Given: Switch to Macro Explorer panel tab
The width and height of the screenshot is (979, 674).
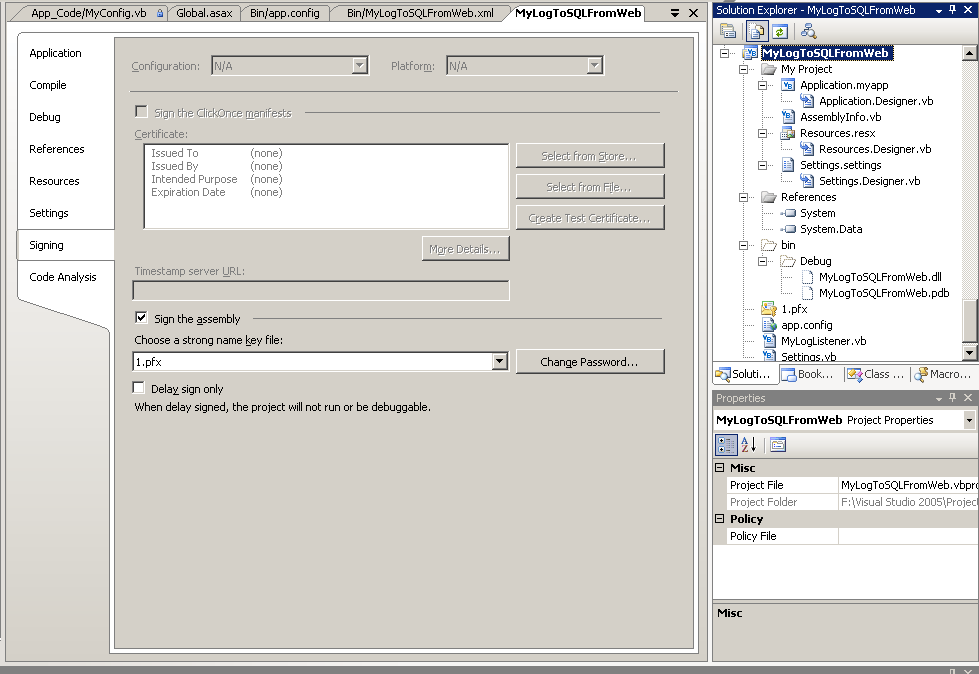Looking at the screenshot, I should (x=943, y=374).
